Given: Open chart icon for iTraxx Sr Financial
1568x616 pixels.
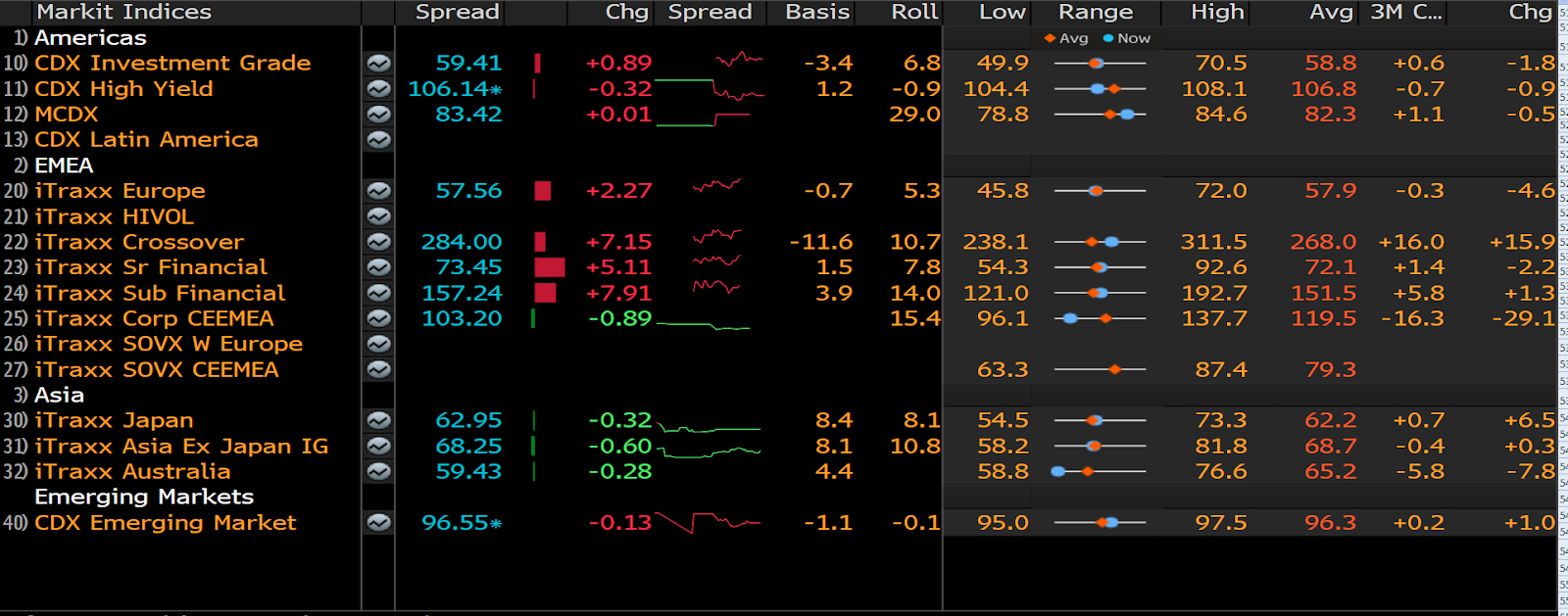Looking at the screenshot, I should (378, 266).
